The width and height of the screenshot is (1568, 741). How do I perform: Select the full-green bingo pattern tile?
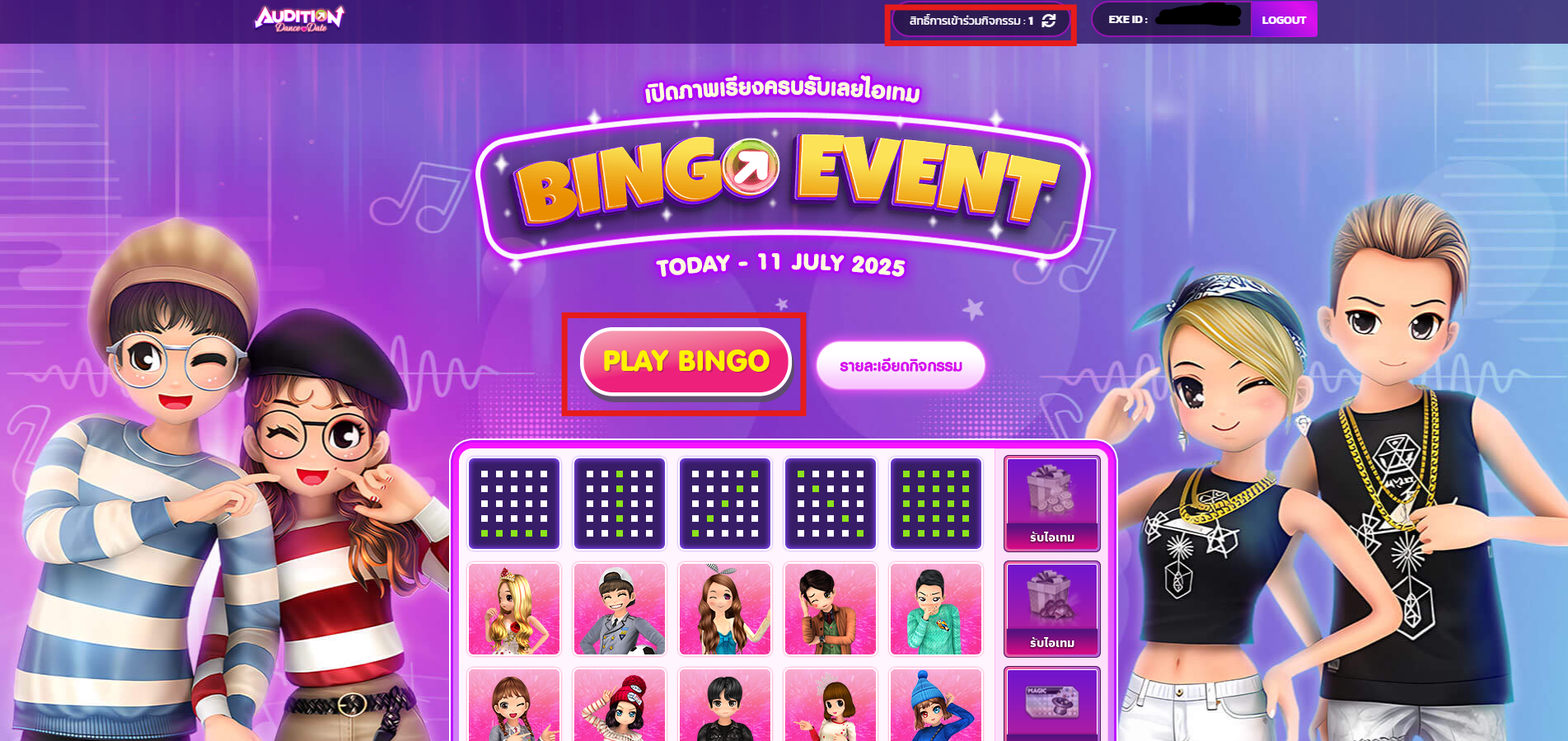tap(936, 504)
